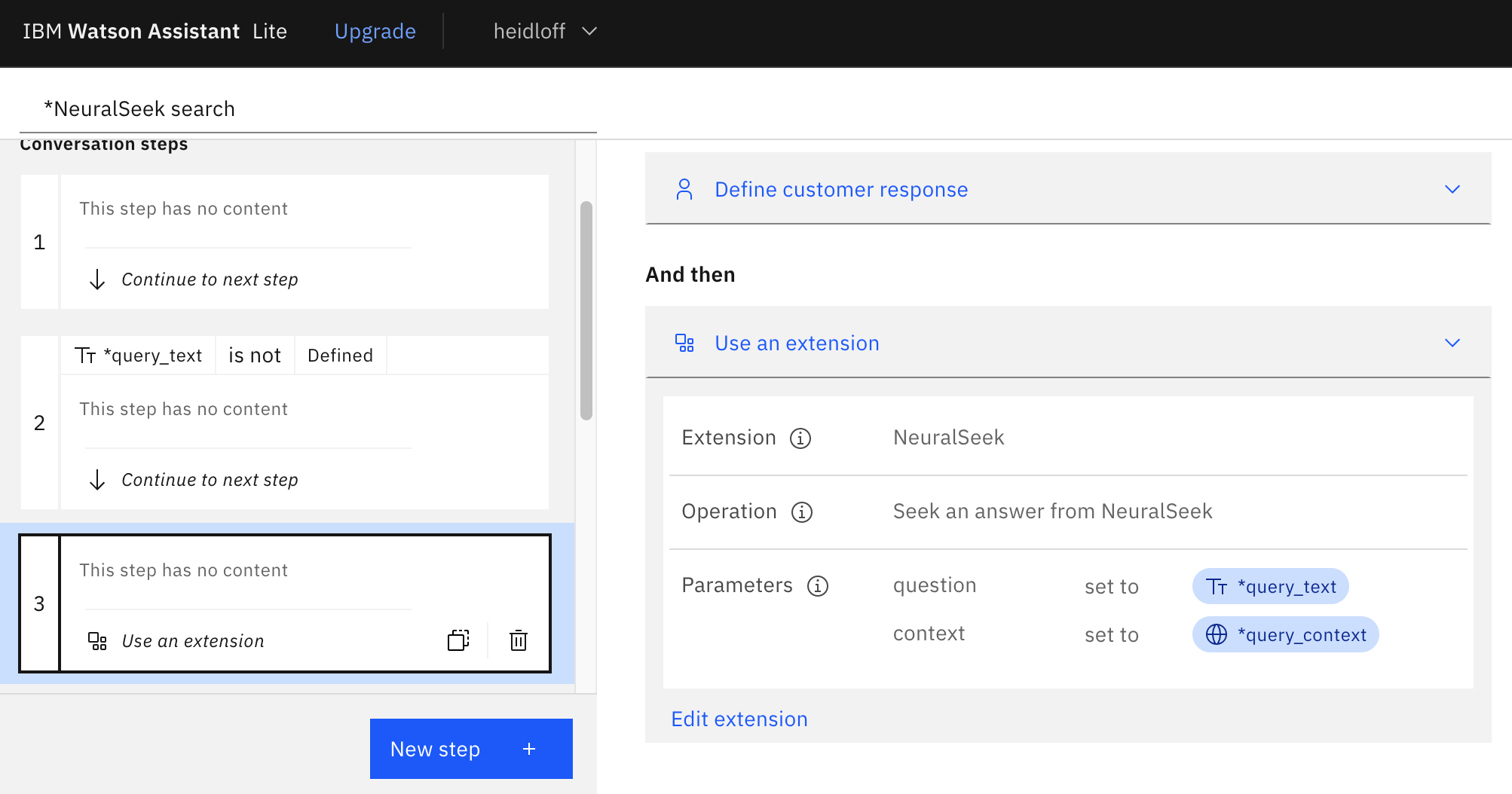Click the Operation info icon
Viewport: 1512px width, 794px height.
pos(802,512)
